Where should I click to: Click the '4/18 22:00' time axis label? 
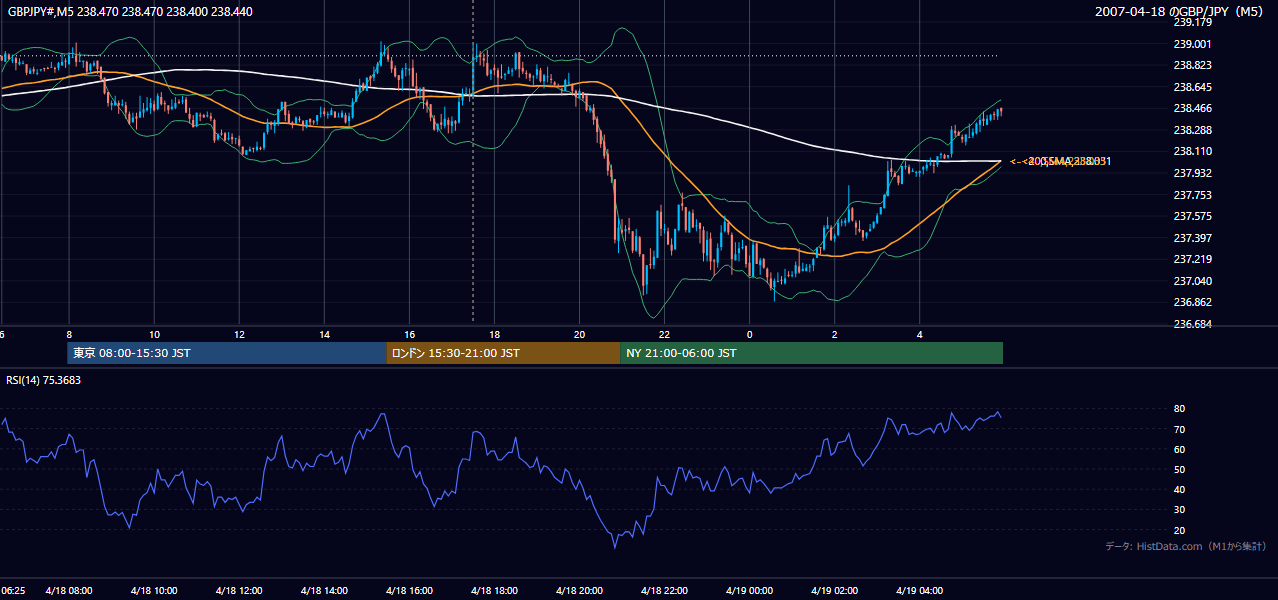pos(665,591)
